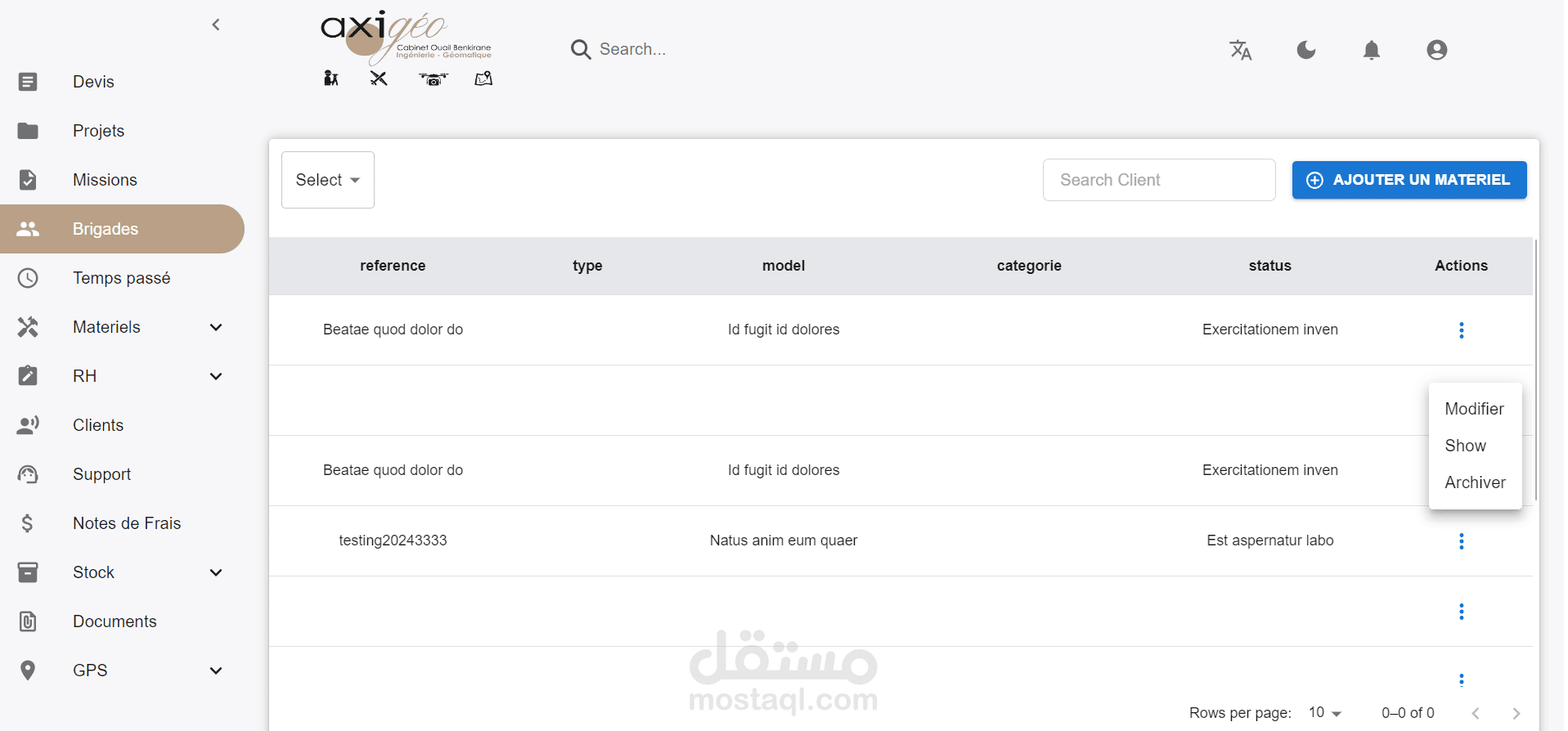Change rows per page dropdown value 10
The width and height of the screenshot is (1568, 731).
[x=1325, y=712]
